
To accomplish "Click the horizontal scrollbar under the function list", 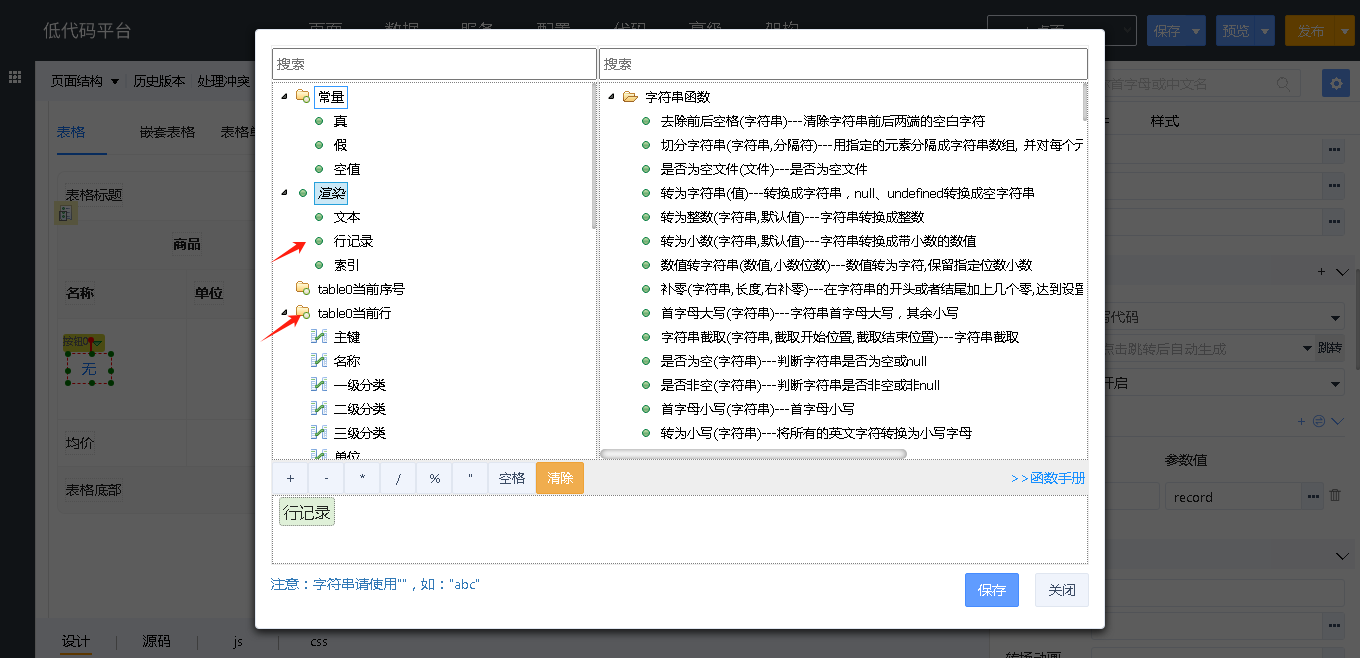I will (753, 454).
